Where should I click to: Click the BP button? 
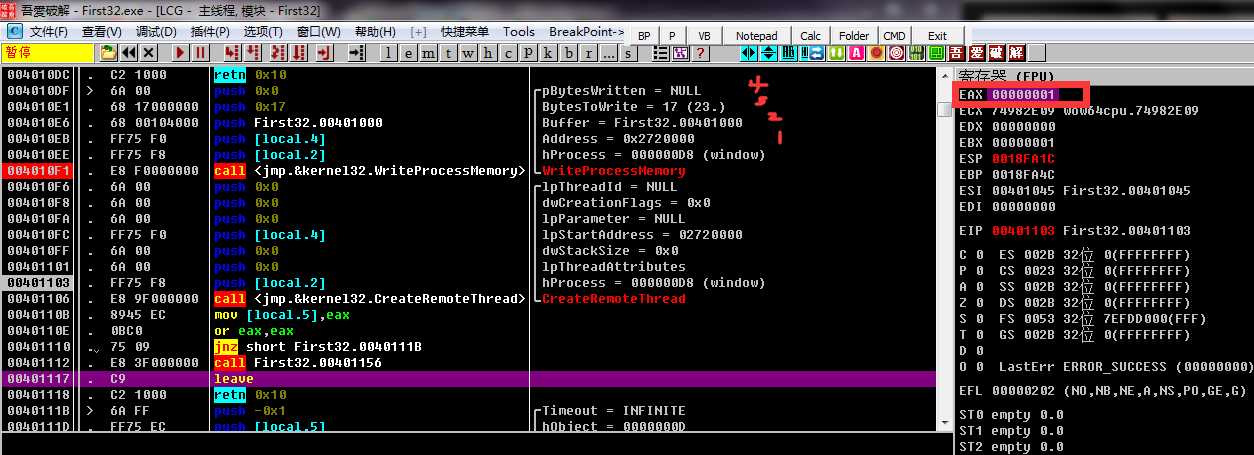pyautogui.click(x=644, y=36)
